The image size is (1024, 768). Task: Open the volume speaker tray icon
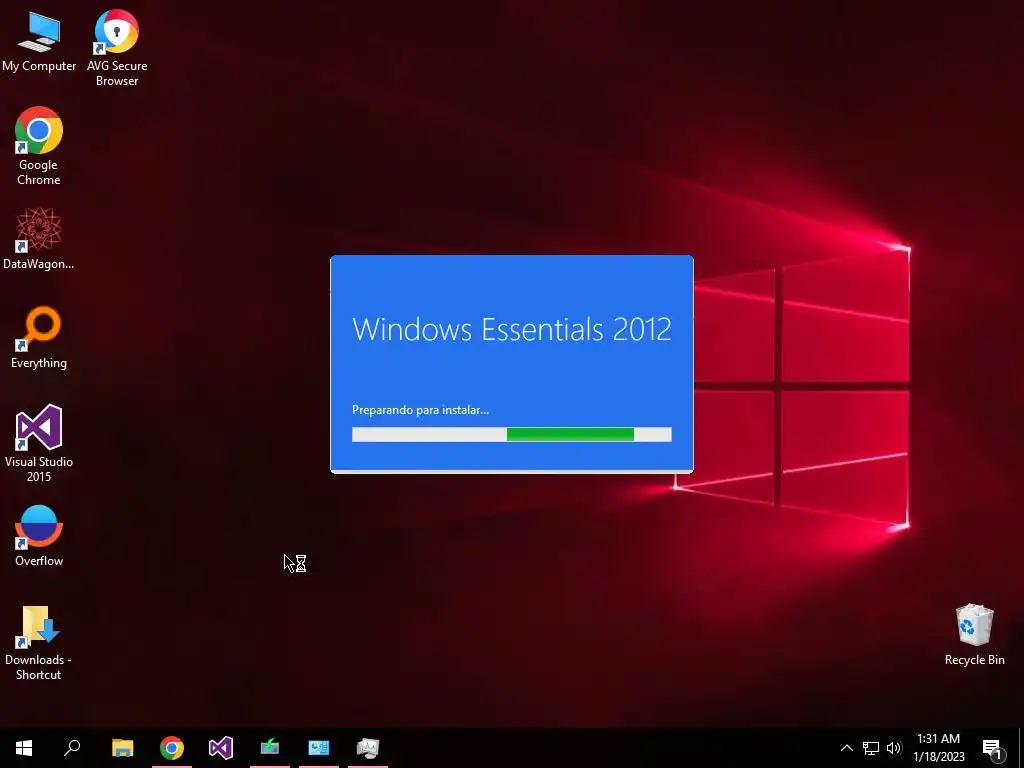click(894, 748)
